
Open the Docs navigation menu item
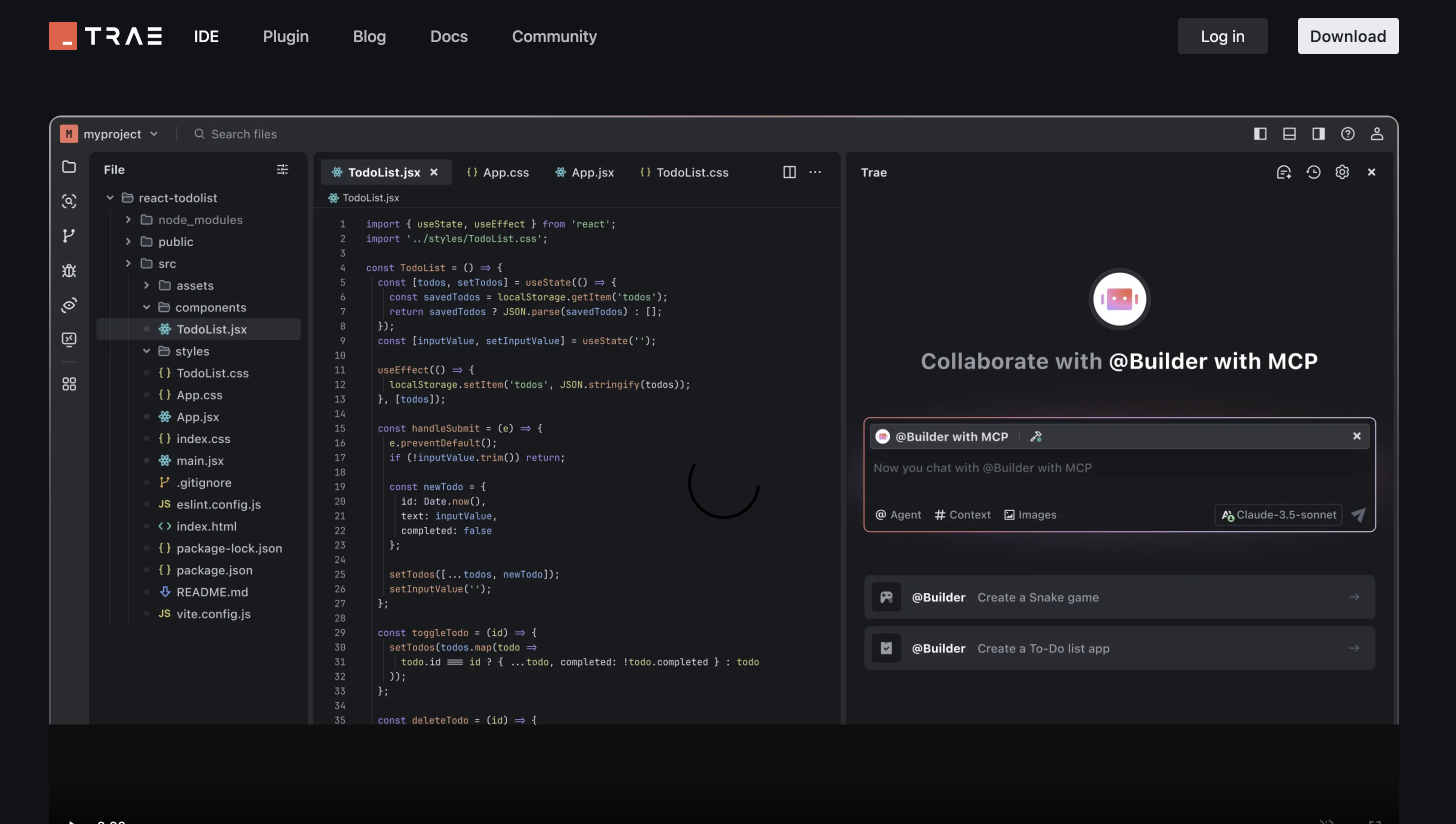coord(448,36)
